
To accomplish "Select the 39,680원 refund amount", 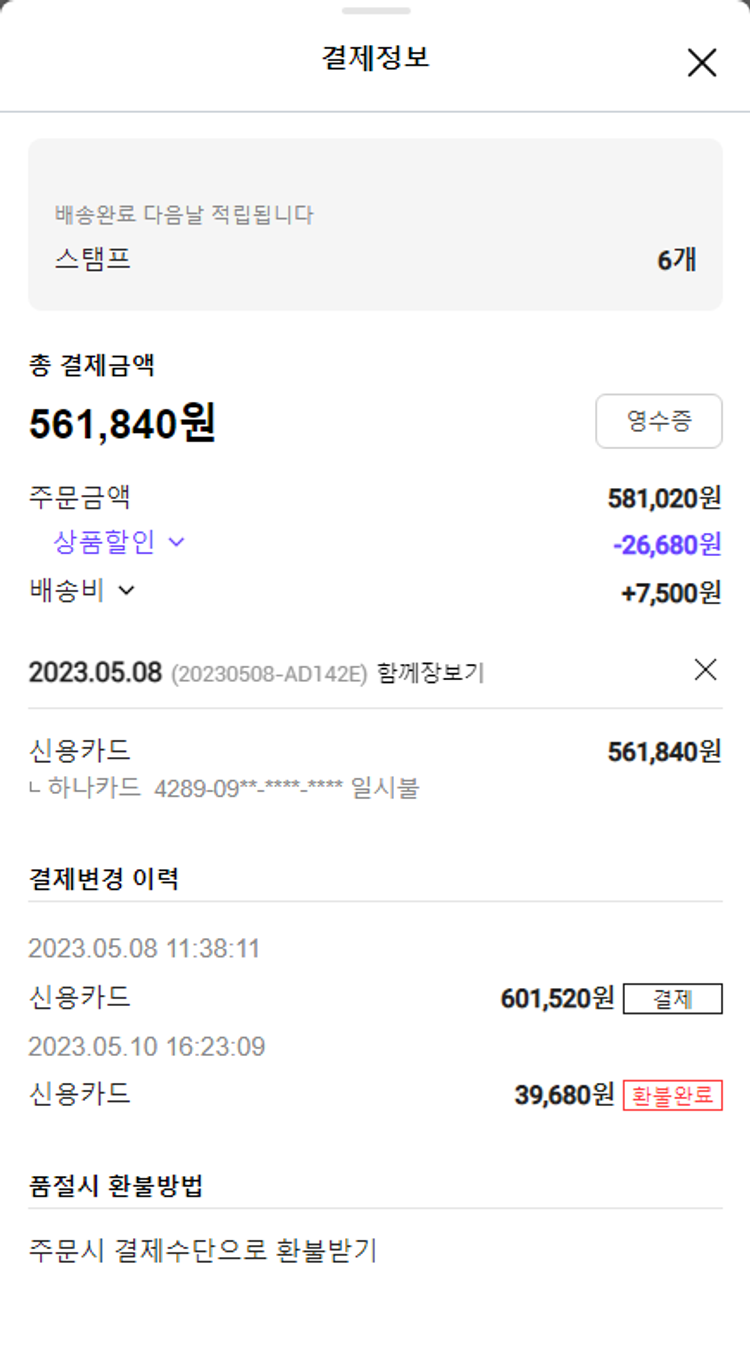I will click(x=564, y=1095).
